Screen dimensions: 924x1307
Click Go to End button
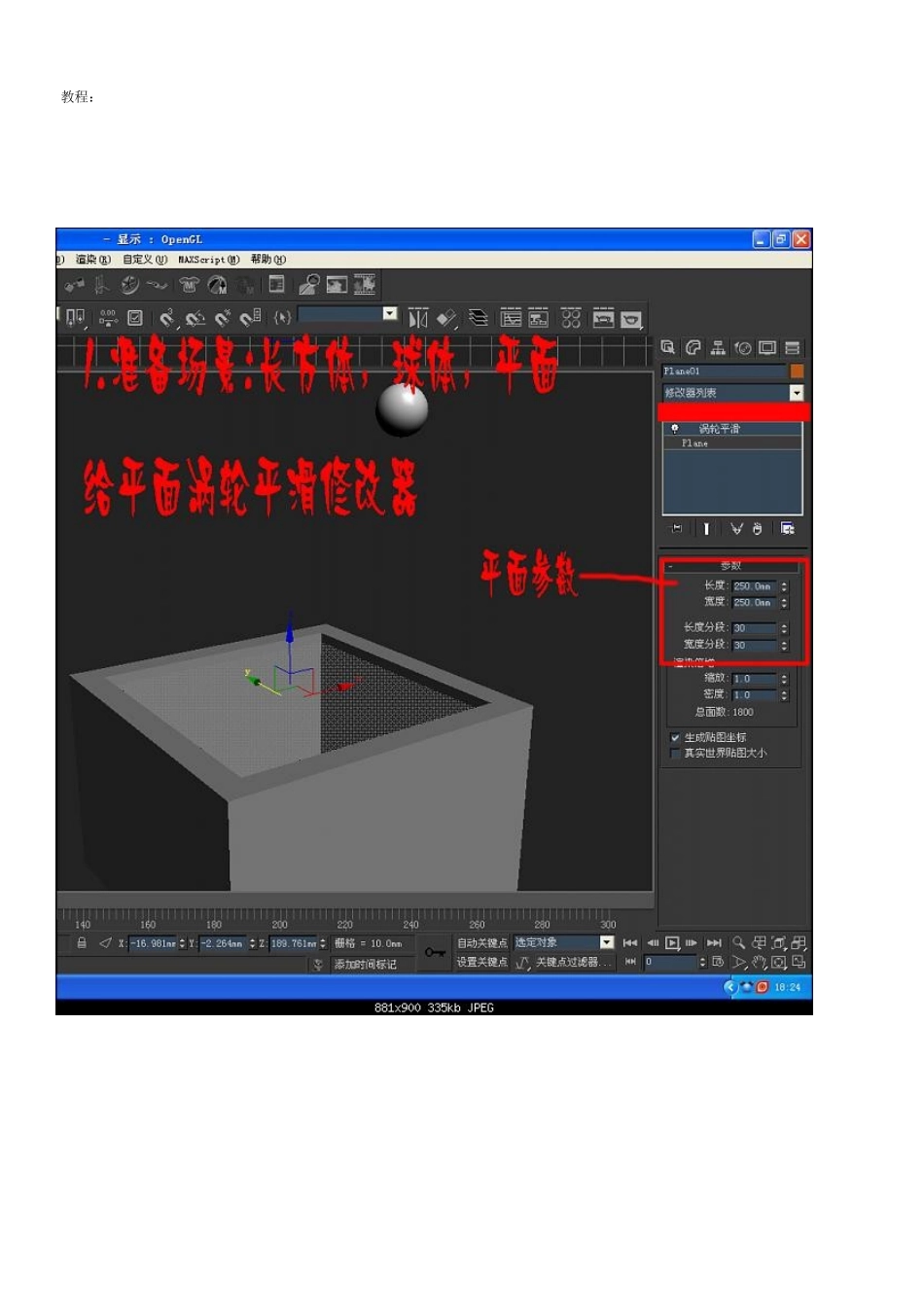pyautogui.click(x=714, y=942)
